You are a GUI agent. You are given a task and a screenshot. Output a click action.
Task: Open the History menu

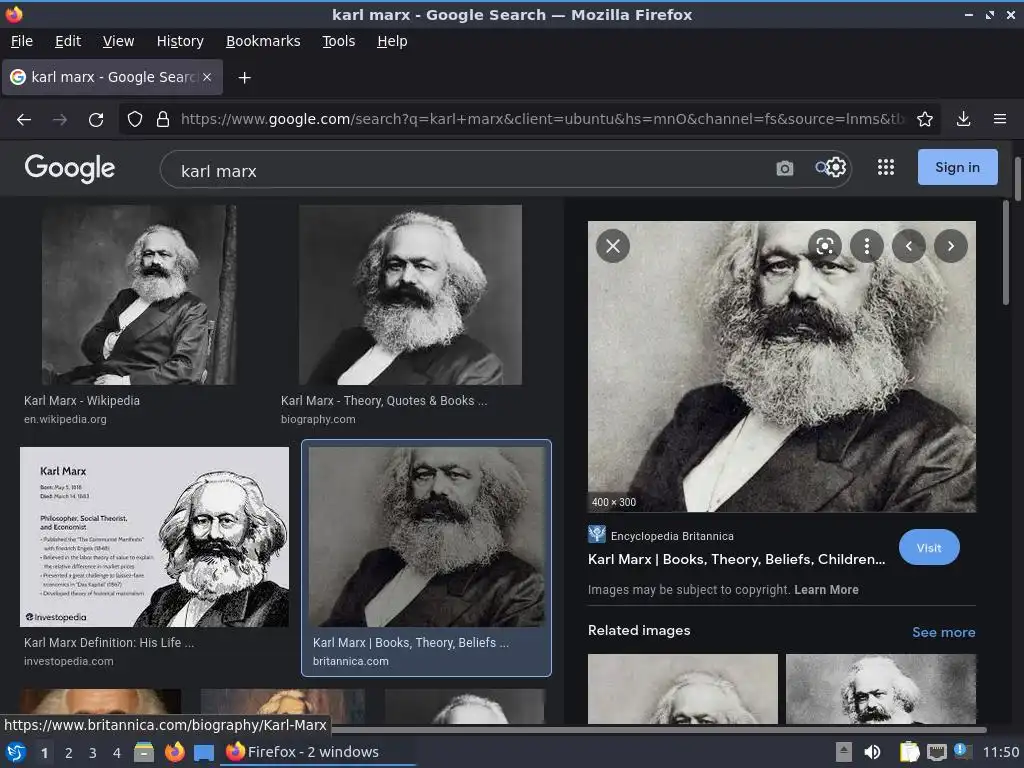180,41
